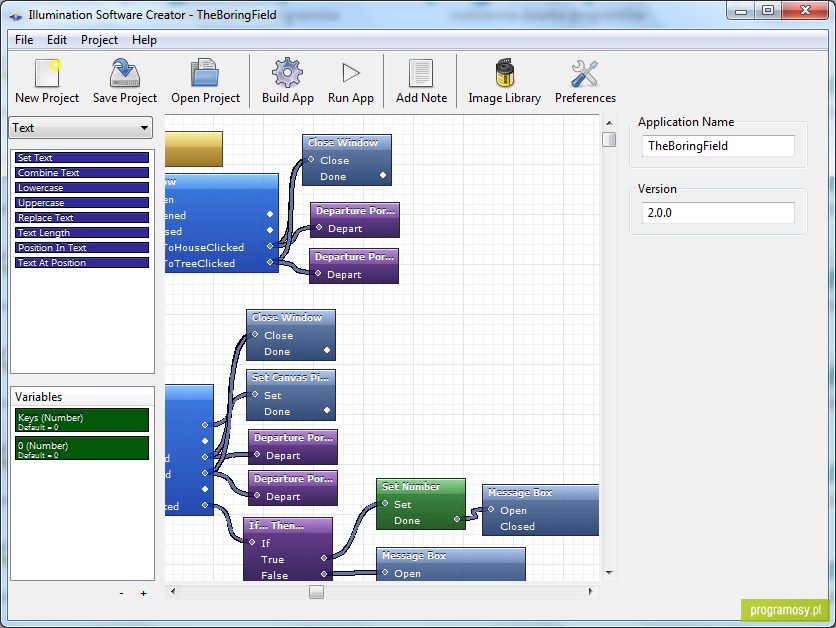The height and width of the screenshot is (628, 836).
Task: Click the ToTreeClicked output port
Action: pyautogui.click(x=270, y=262)
